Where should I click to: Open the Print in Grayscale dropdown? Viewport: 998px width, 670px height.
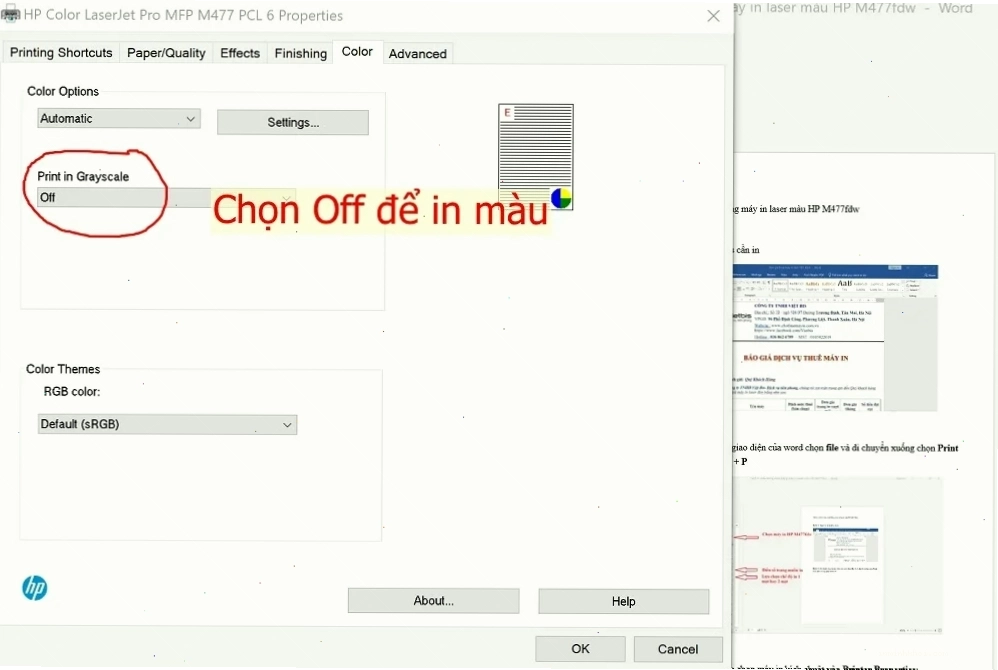(165, 197)
